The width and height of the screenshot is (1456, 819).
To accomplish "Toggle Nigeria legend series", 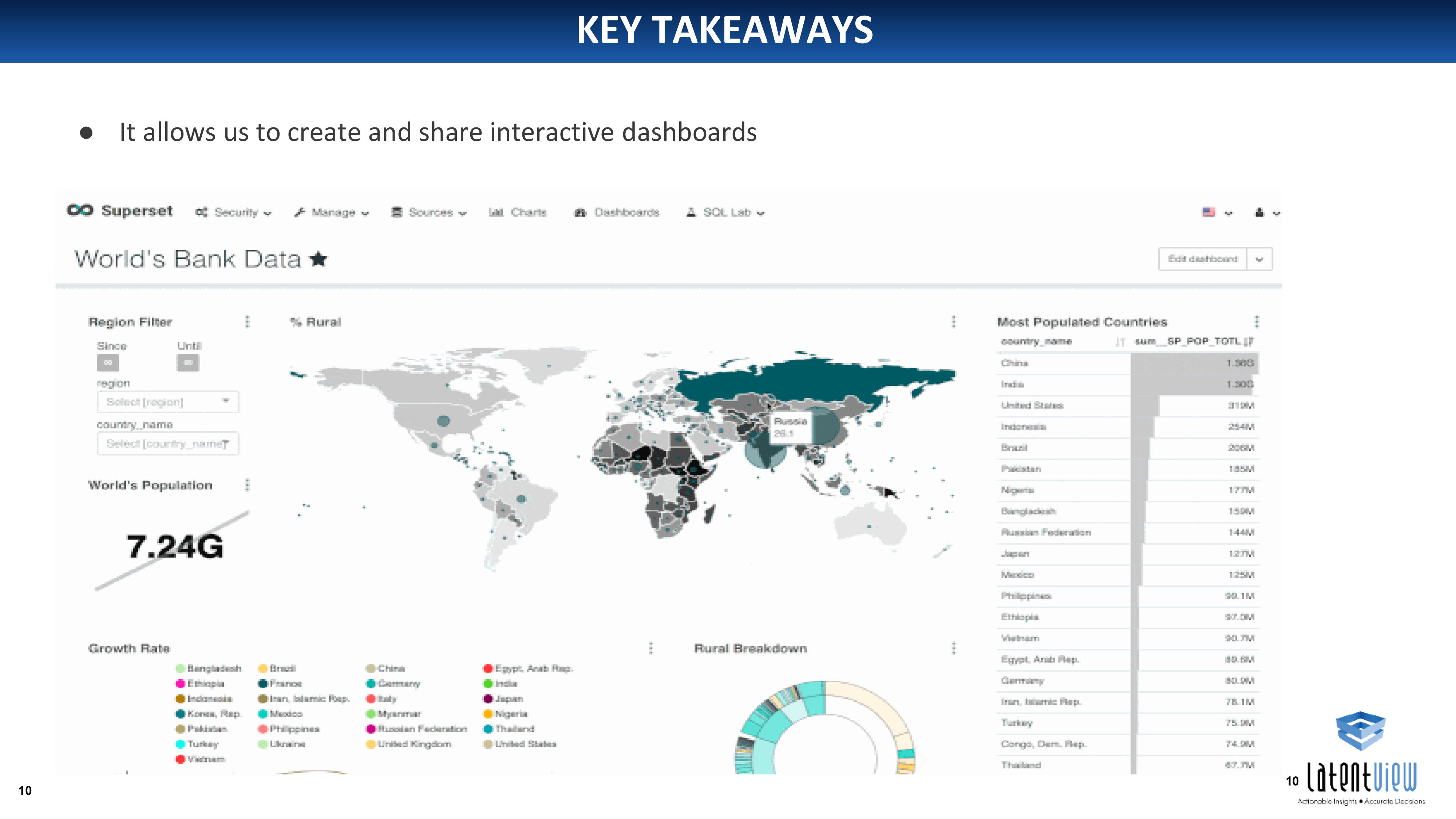I will pos(505,715).
